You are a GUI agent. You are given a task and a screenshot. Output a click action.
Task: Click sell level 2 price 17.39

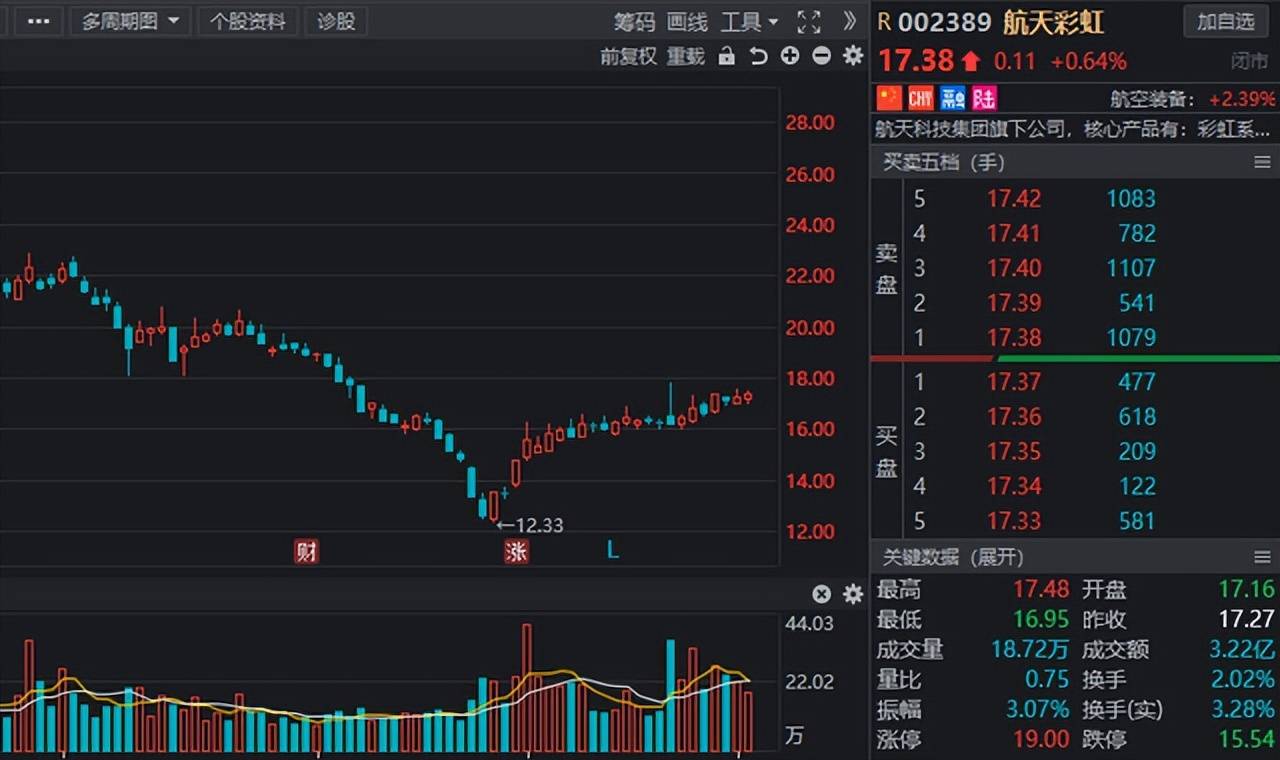[x=1014, y=303]
